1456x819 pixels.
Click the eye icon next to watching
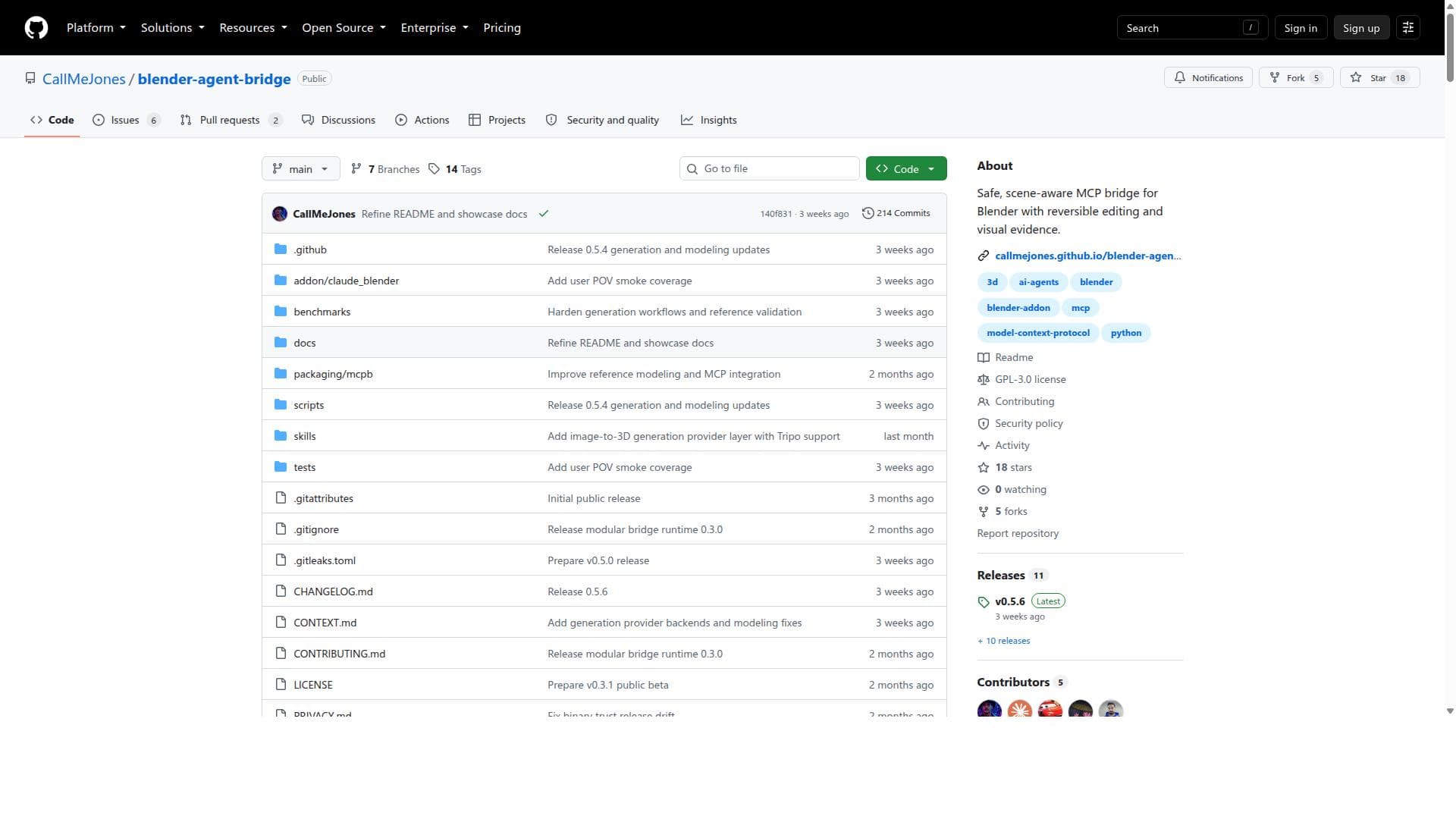click(984, 490)
